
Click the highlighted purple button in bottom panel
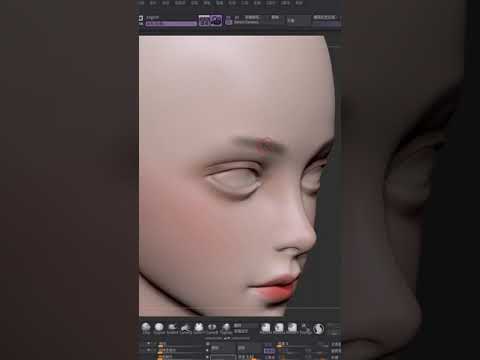point(269,351)
